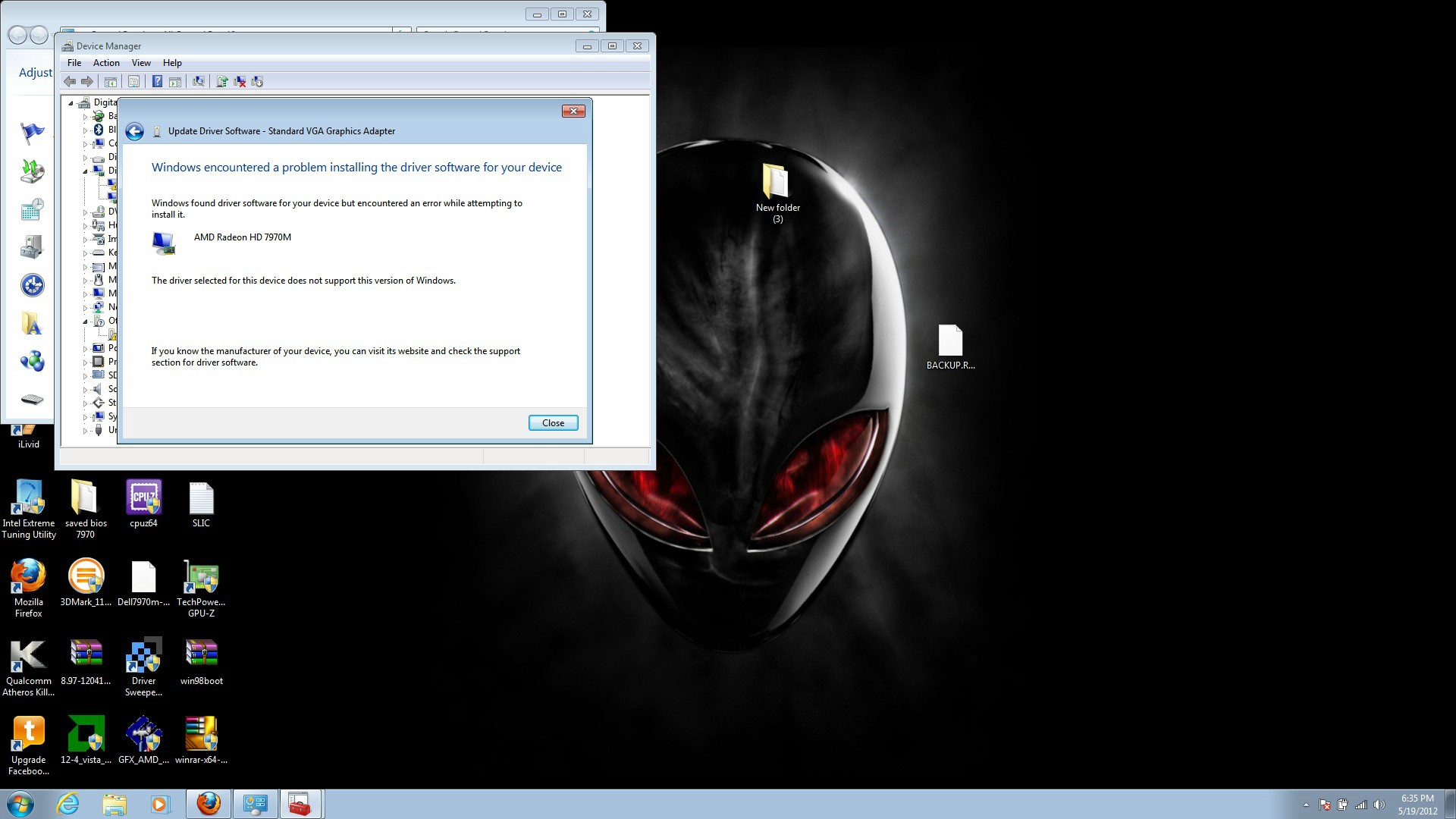Collapse the Other devices node arrow
The width and height of the screenshot is (1456, 819).
[85, 322]
